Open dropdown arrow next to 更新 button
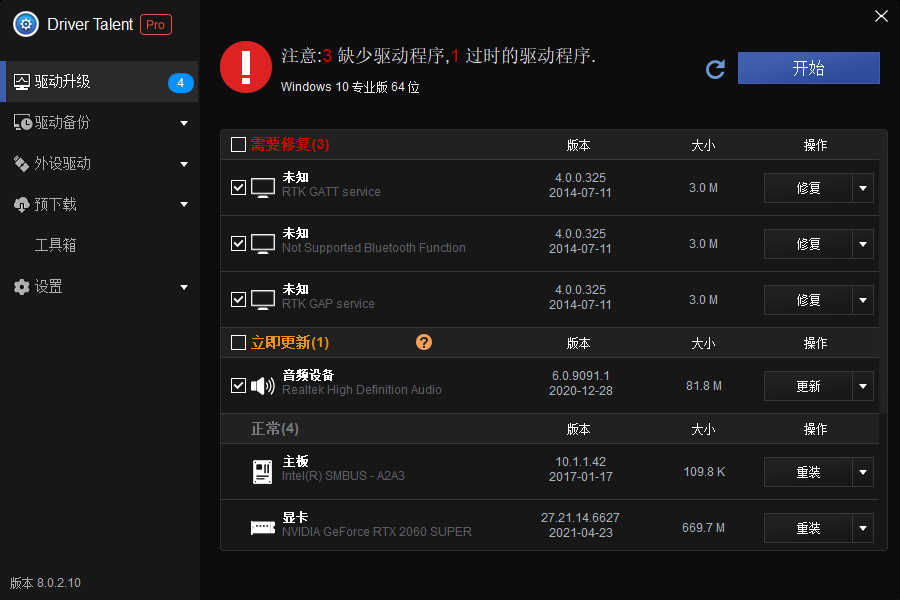Screen dimensions: 900x600 [863, 386]
